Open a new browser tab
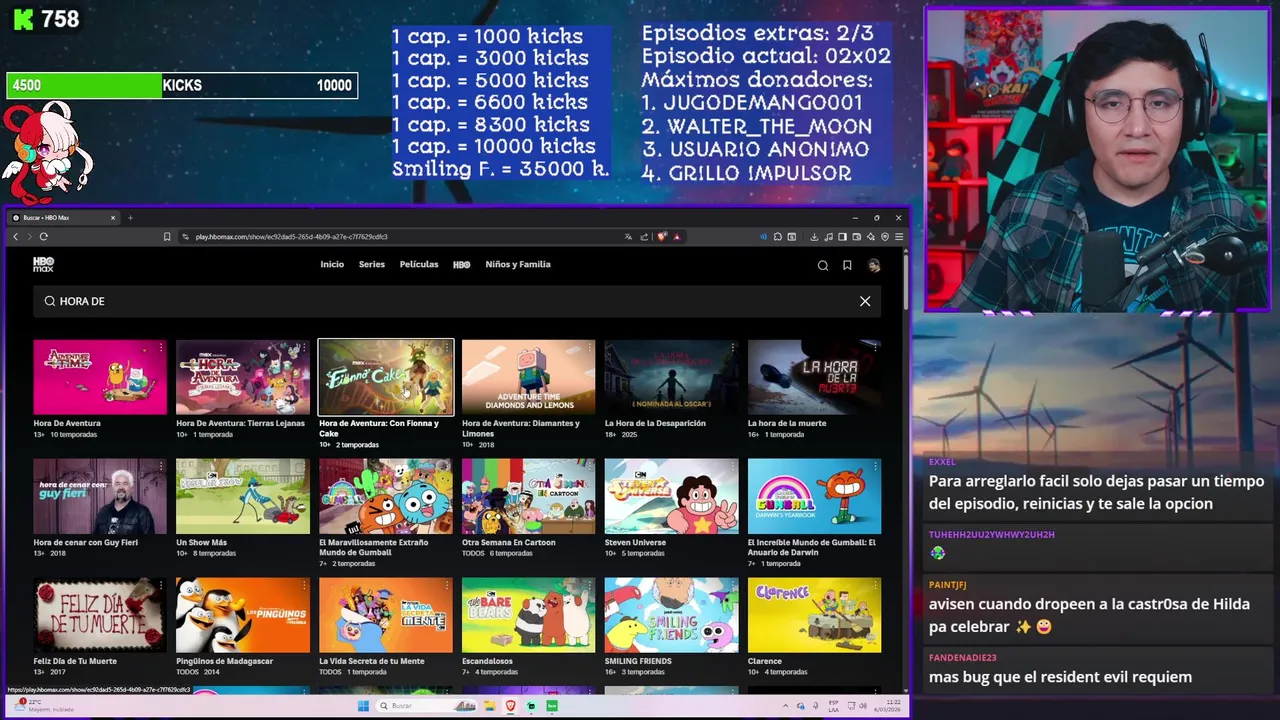Viewport: 1280px width, 720px height. 130,218
